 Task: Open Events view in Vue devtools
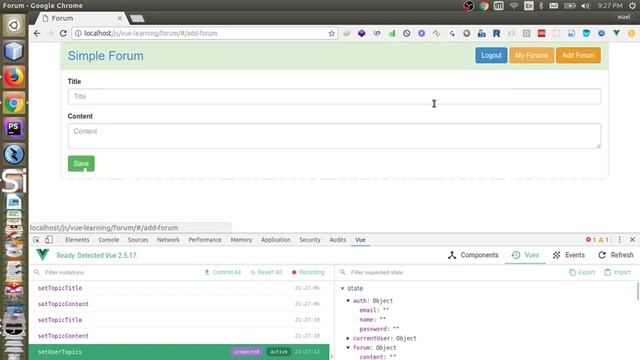click(569, 255)
